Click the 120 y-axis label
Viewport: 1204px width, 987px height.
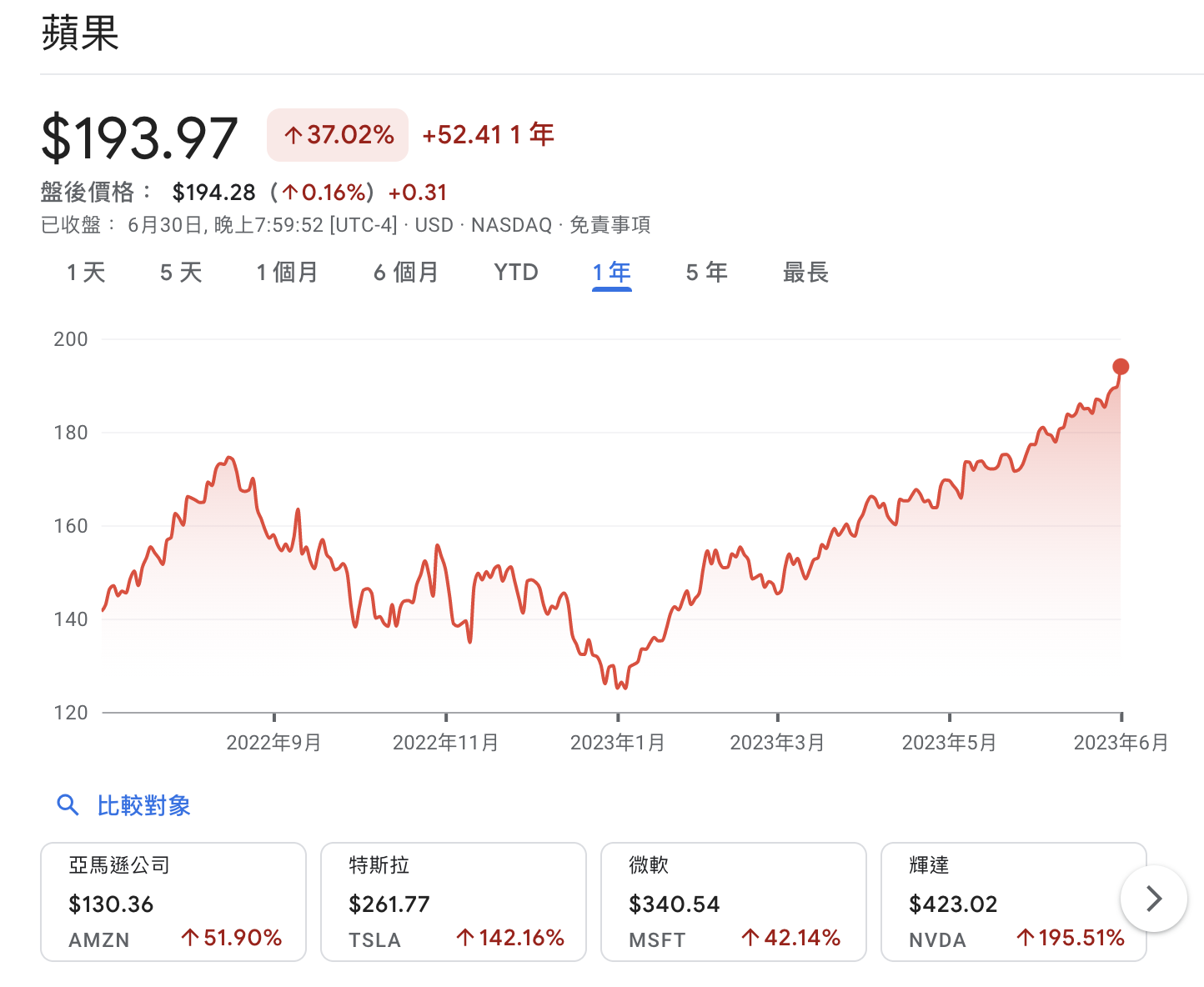pyautogui.click(x=70, y=713)
